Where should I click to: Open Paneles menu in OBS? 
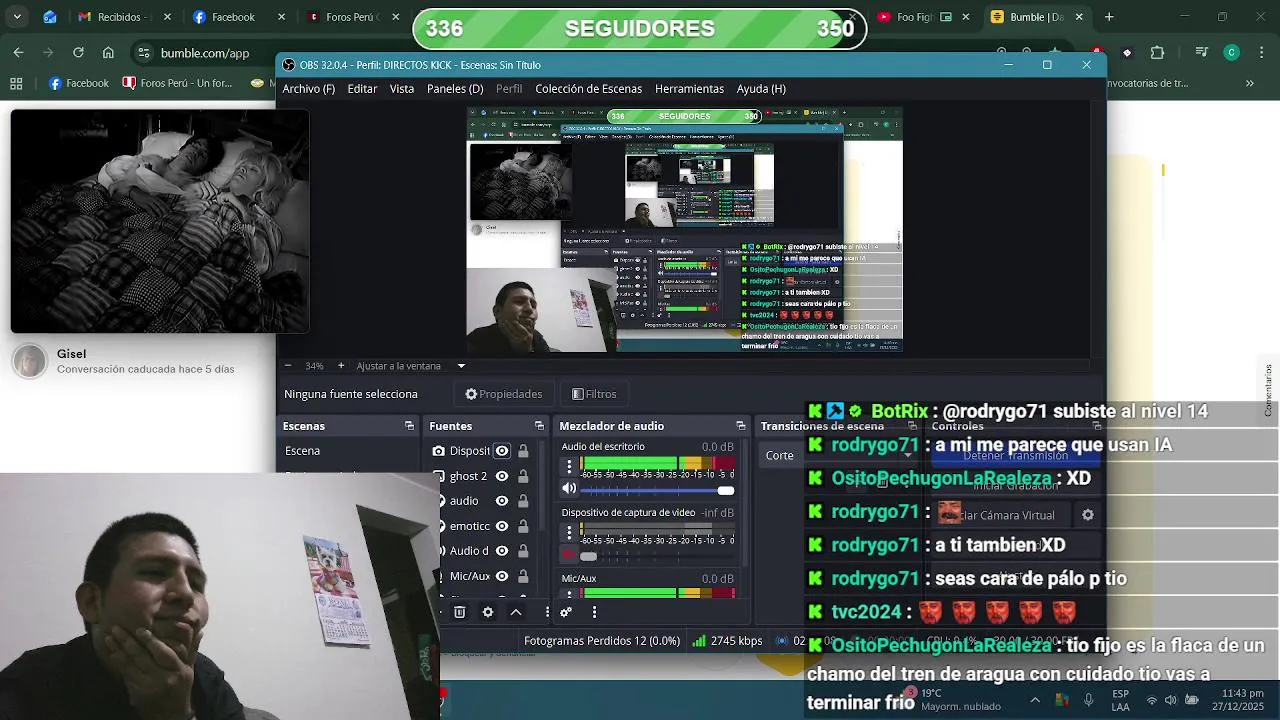point(455,89)
